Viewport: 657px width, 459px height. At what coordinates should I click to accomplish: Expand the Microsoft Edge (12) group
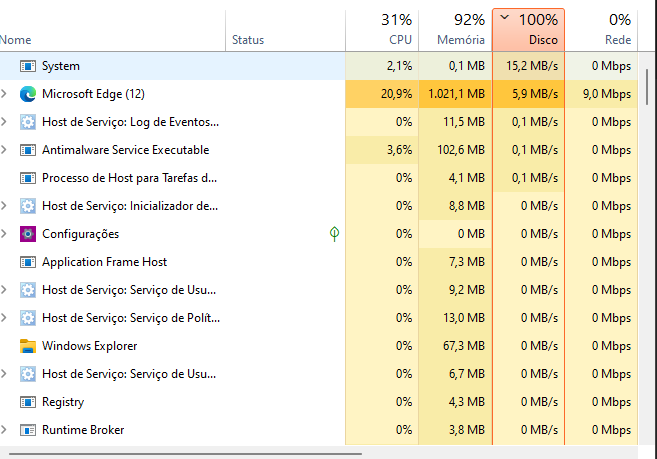pyautogui.click(x=4, y=93)
